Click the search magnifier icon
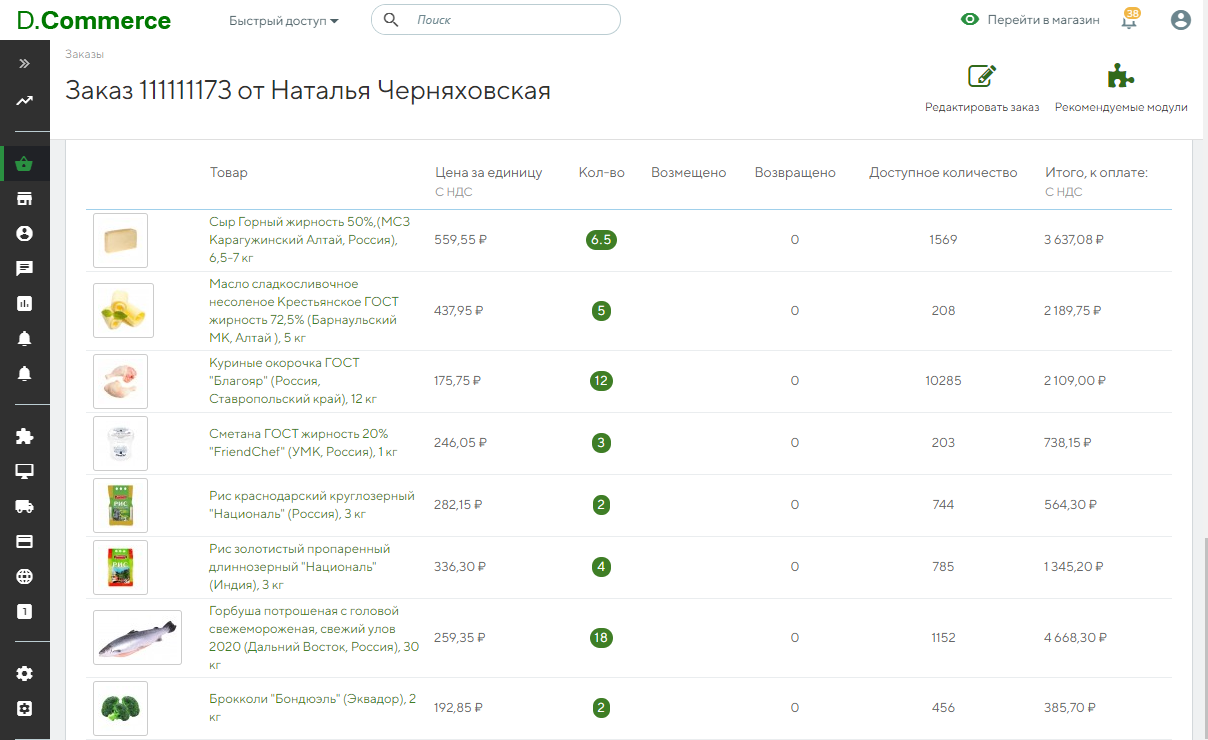This screenshot has height=740, width=1208. (x=391, y=20)
